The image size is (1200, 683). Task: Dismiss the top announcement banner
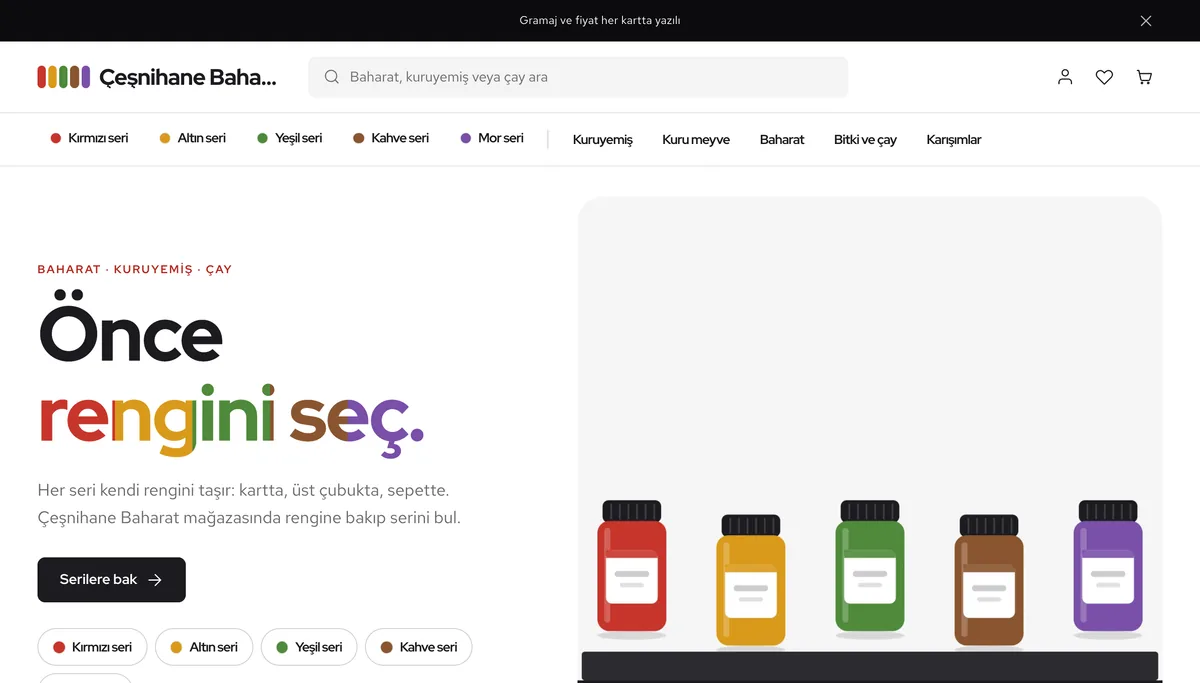pos(1146,21)
